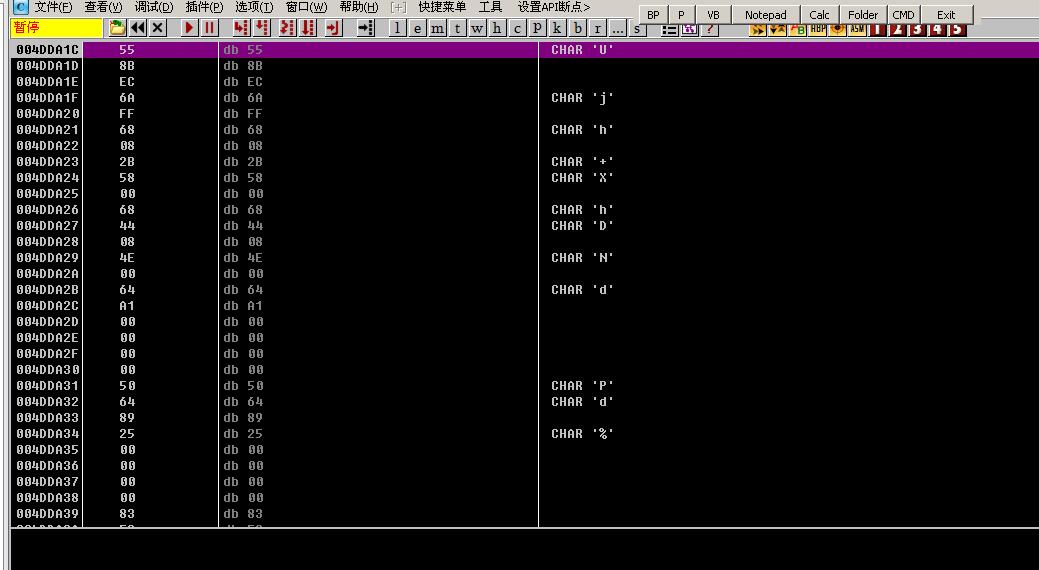Close the debugged program with the X icon

pos(158,28)
